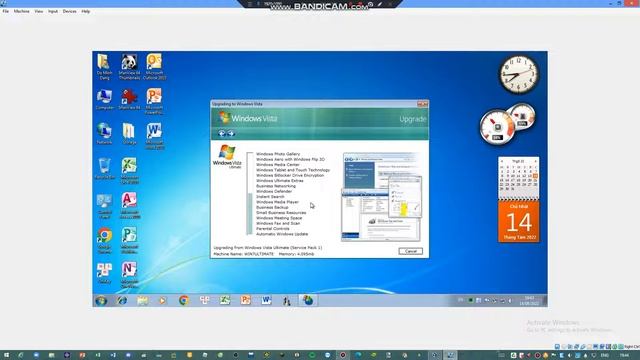Open the Microsoft Outlook desktop shortcut
This screenshot has width=640, height=360.
coord(154,66)
